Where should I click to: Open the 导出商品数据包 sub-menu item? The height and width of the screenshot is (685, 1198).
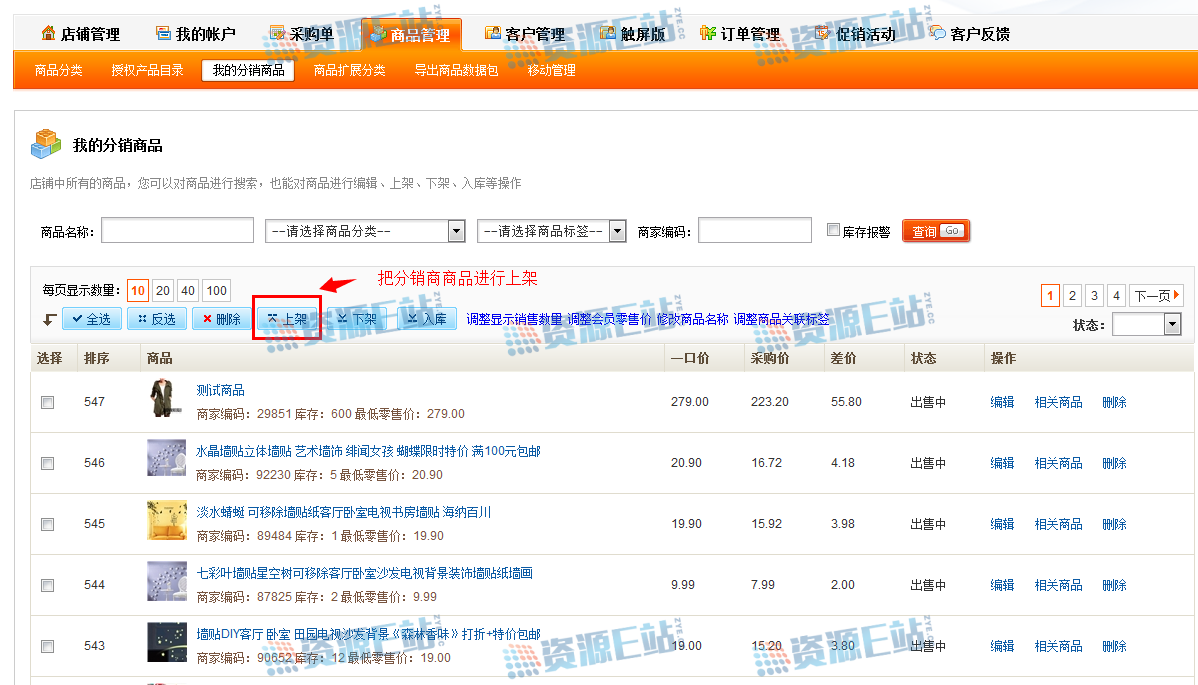(456, 71)
